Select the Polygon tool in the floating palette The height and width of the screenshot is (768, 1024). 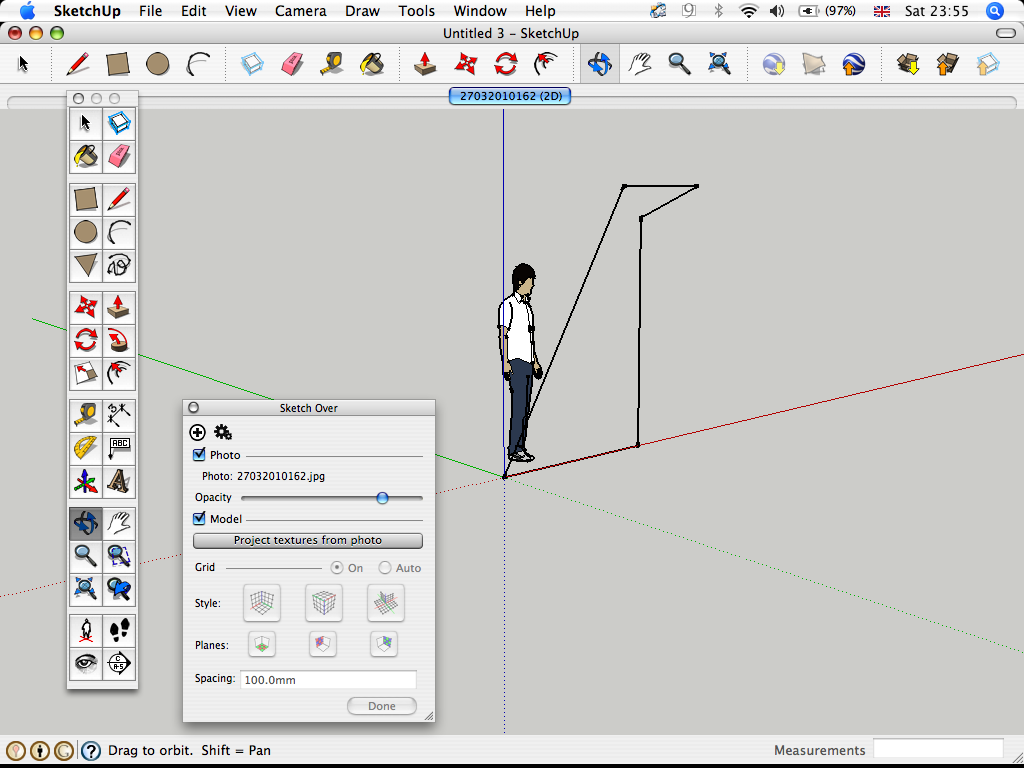click(86, 265)
